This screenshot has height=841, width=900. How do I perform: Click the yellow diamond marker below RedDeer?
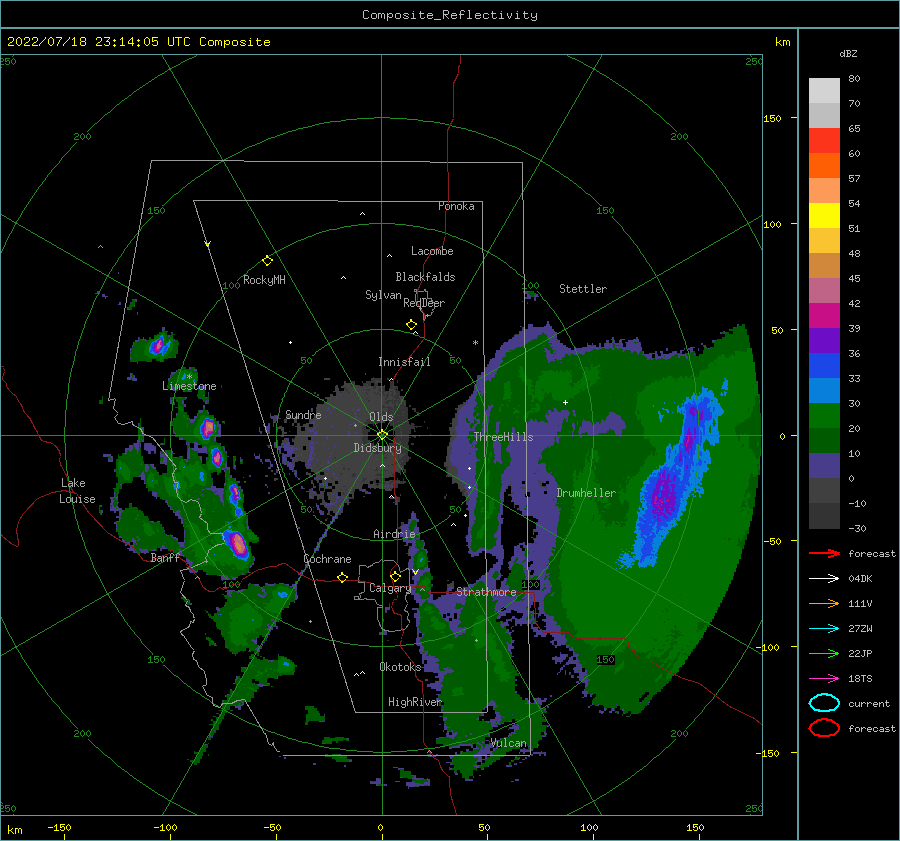(x=411, y=325)
